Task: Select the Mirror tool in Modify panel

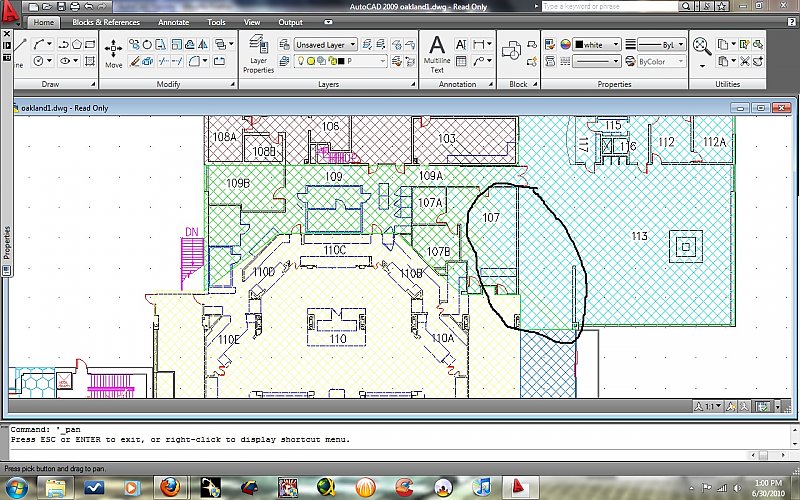Action: [x=203, y=44]
